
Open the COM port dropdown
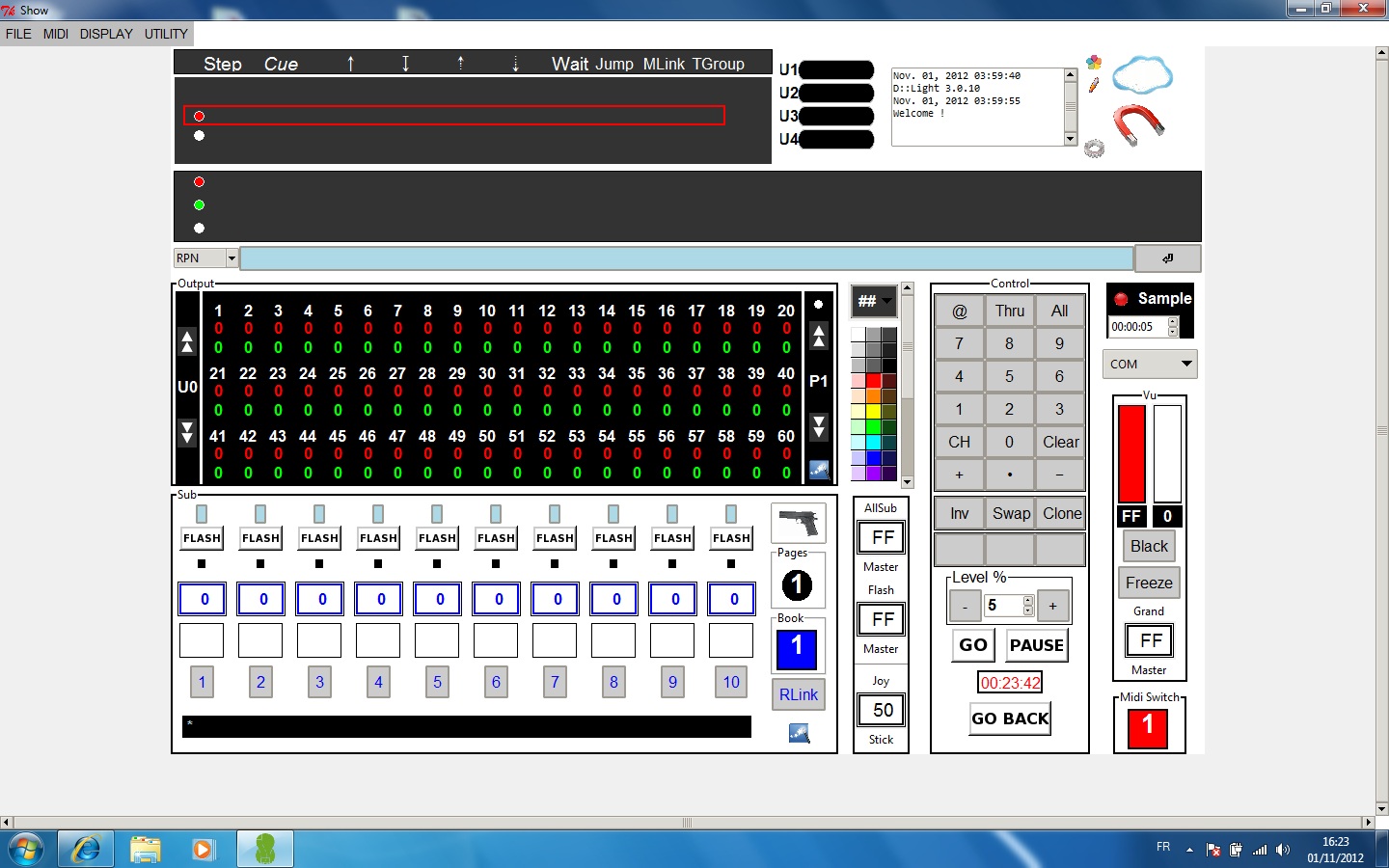(x=1186, y=364)
